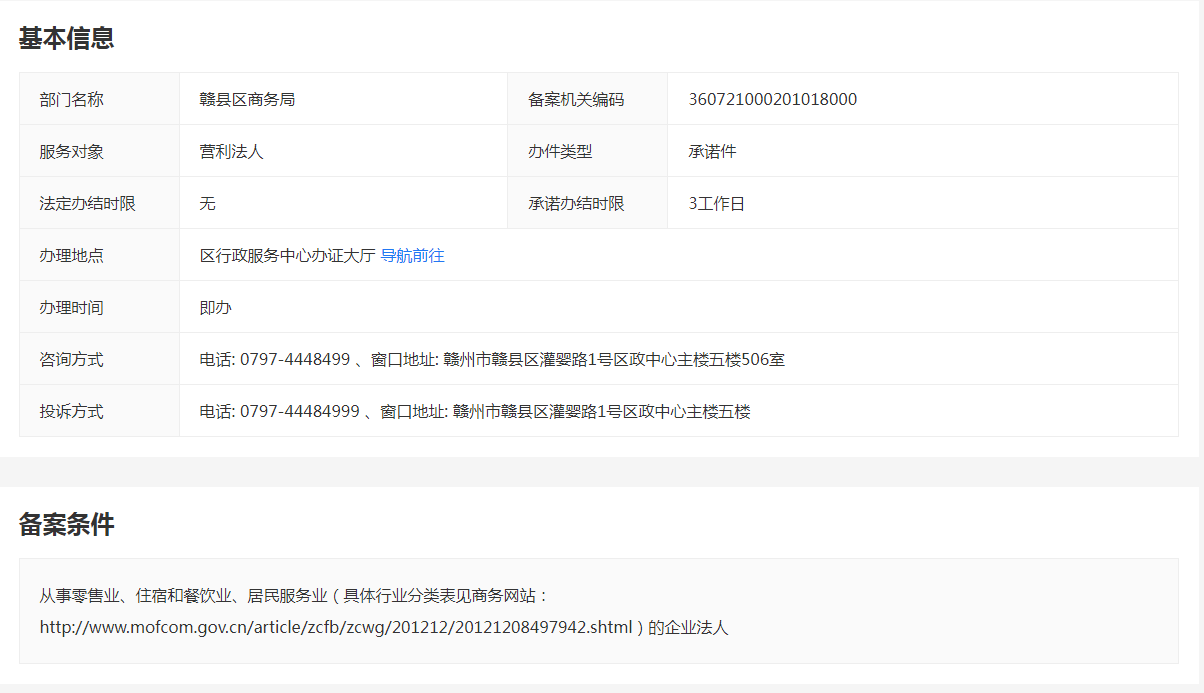1204x693 pixels.
Task: Click the department value 赣县区商务局
Action: click(247, 100)
